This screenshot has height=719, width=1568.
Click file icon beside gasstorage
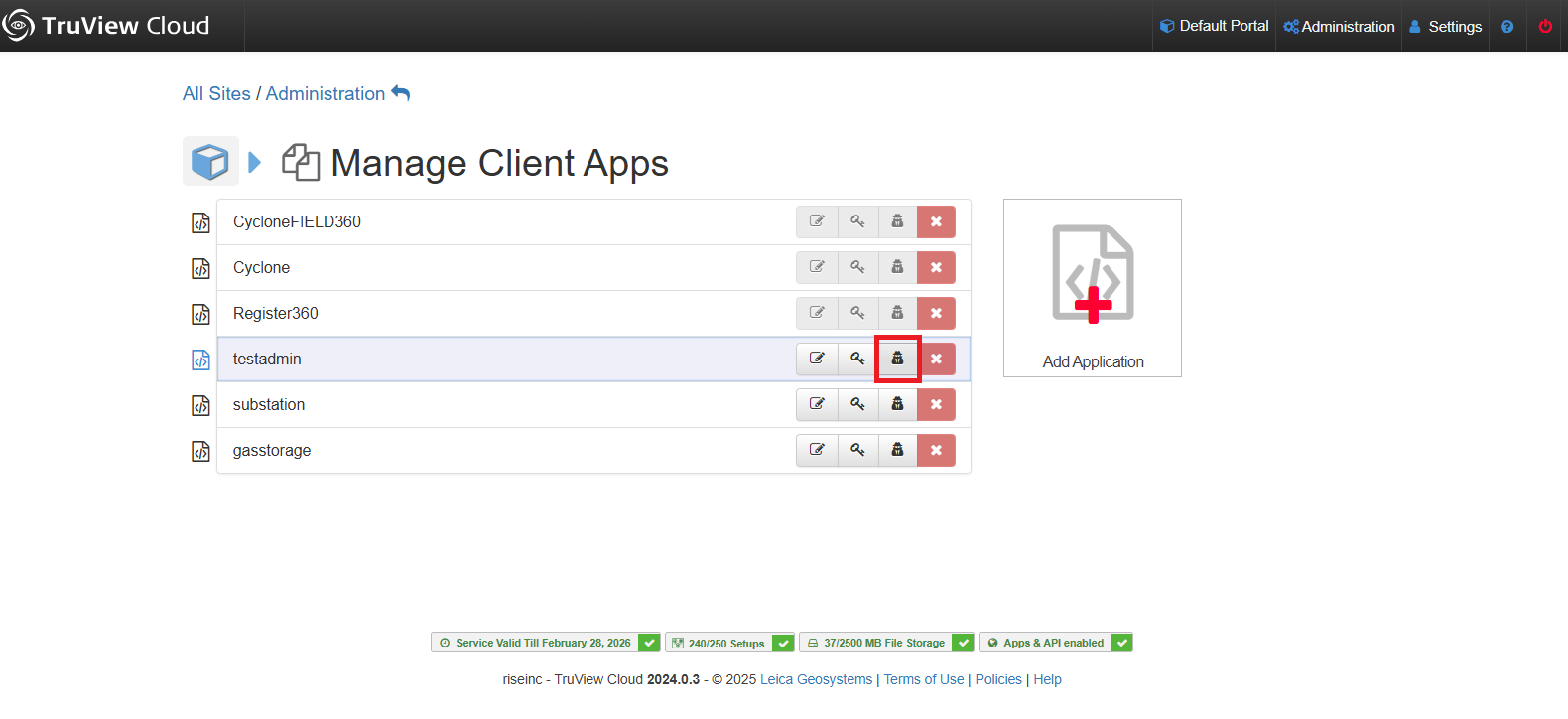(x=200, y=451)
